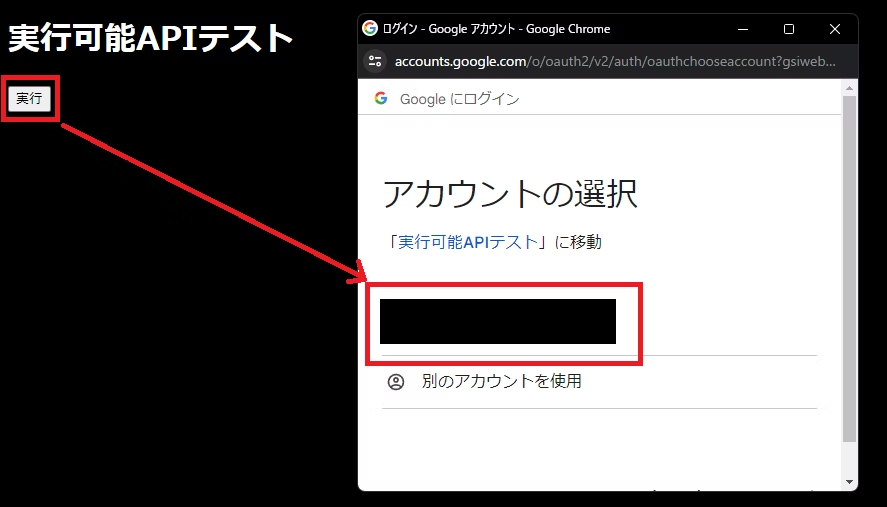Click the 実行可能APIテスト page heading
Screen dimensions: 887x507
tap(150, 38)
